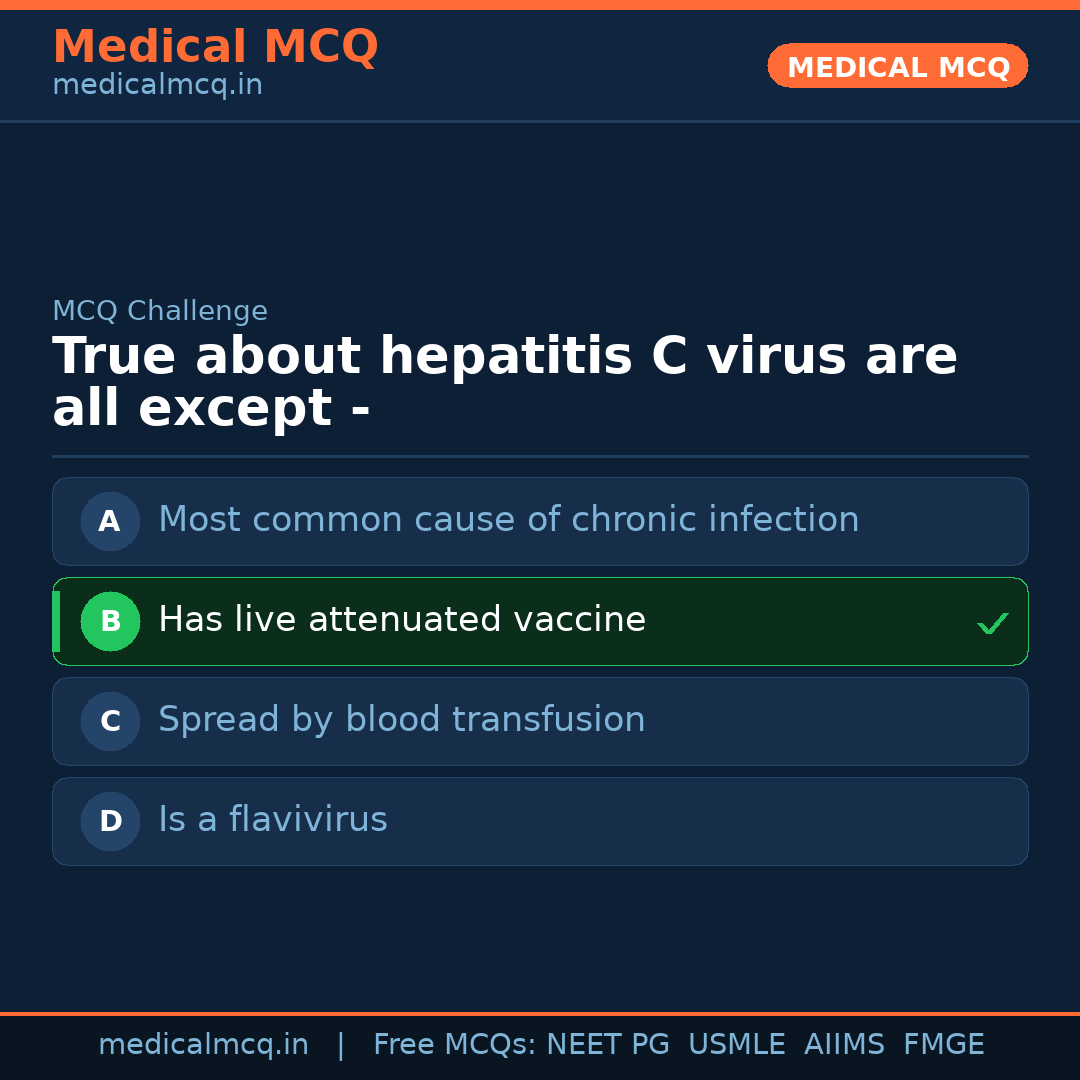Click the letter A circle badge
The width and height of the screenshot is (1080, 1080).
click(110, 521)
